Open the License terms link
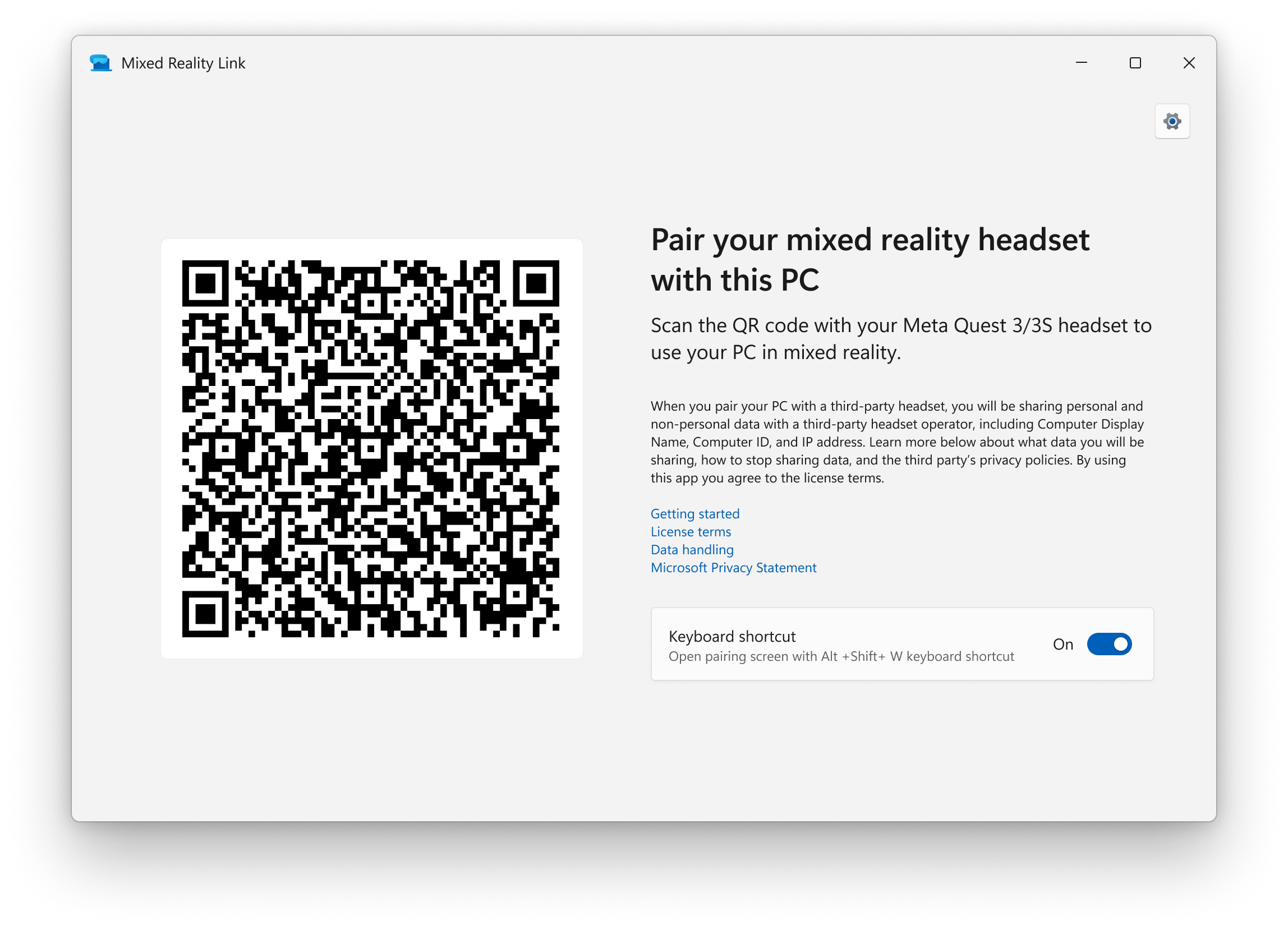The image size is (1288, 929). [x=691, y=531]
